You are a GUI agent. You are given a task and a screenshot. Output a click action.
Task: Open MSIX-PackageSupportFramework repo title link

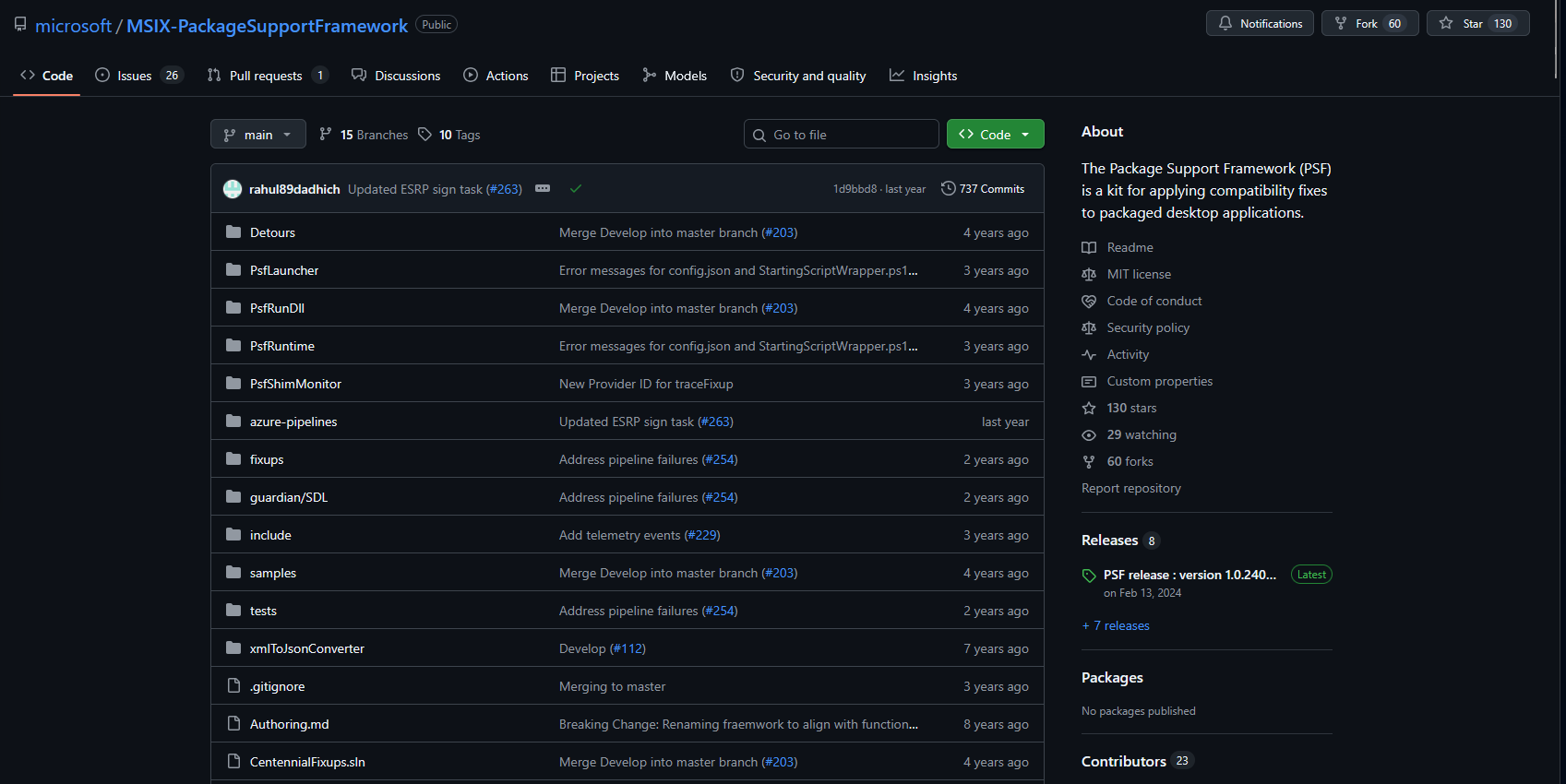267,26
